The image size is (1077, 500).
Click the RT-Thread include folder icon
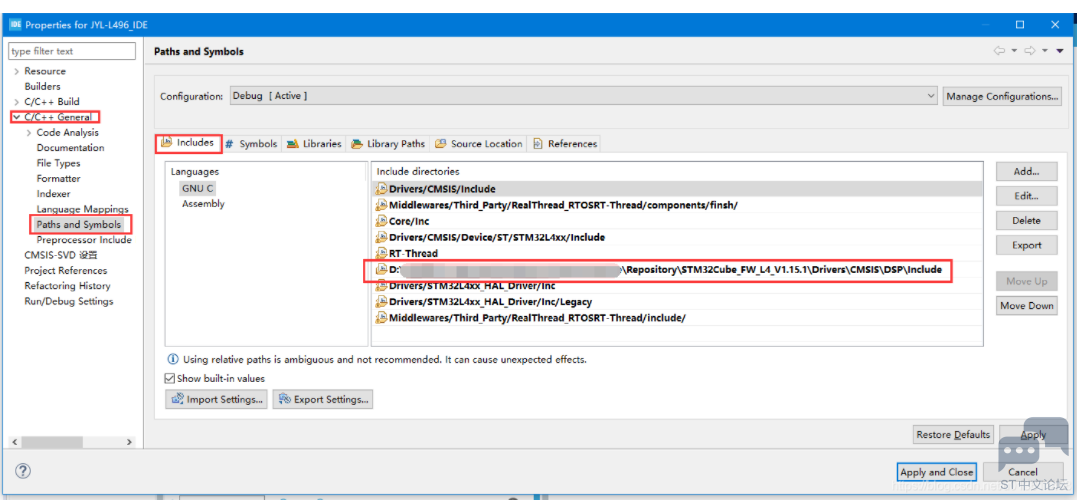point(381,253)
